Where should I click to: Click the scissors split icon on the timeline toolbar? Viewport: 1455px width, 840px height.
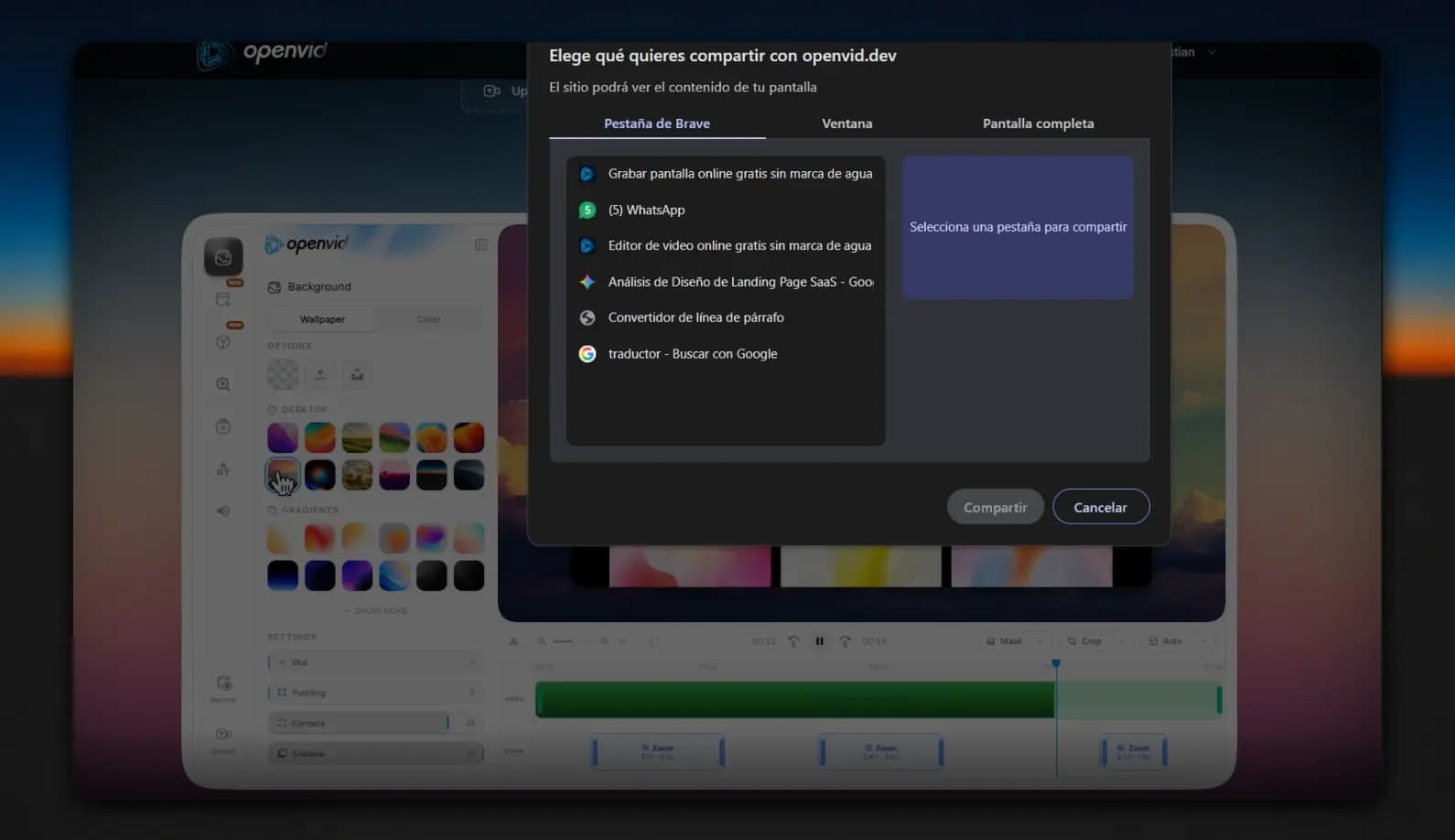(513, 641)
